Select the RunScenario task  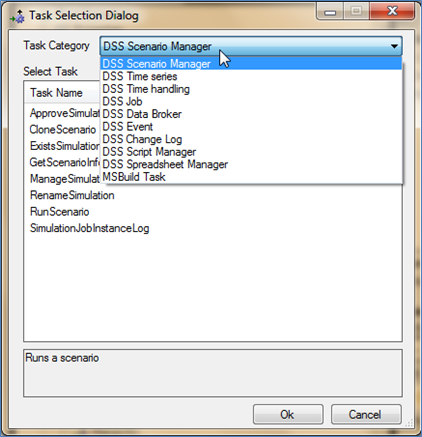59,212
